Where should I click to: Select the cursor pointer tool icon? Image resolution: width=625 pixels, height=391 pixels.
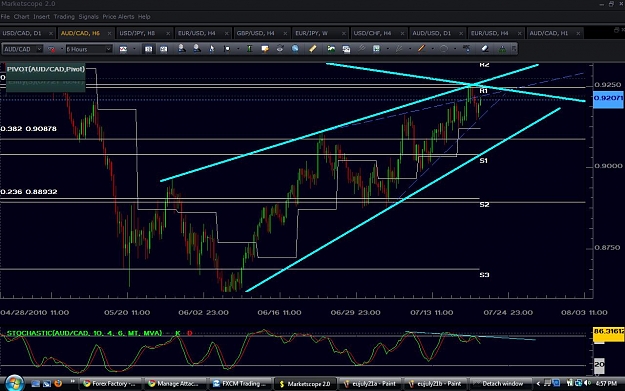click(x=212, y=49)
